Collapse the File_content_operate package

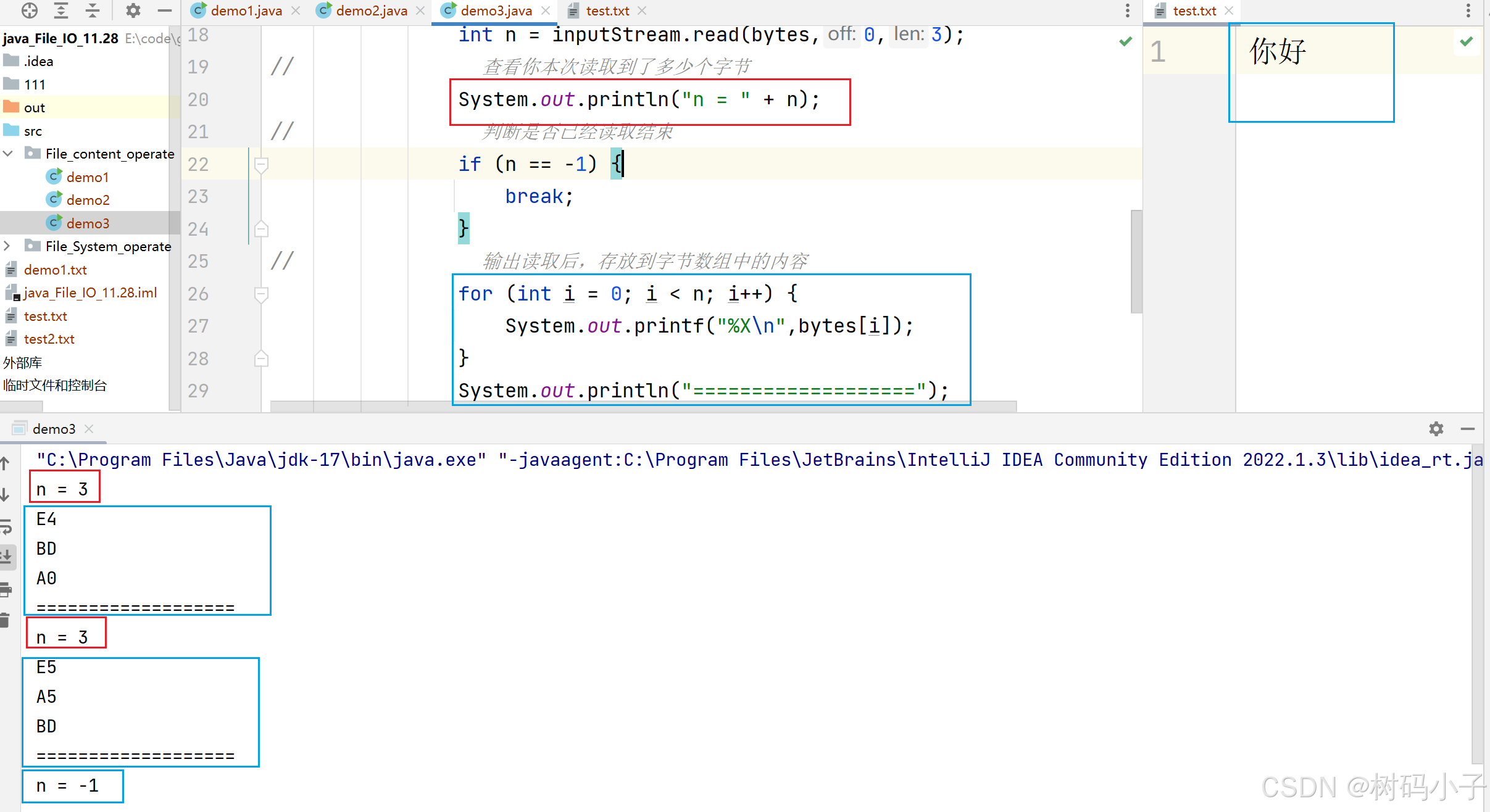[x=8, y=154]
